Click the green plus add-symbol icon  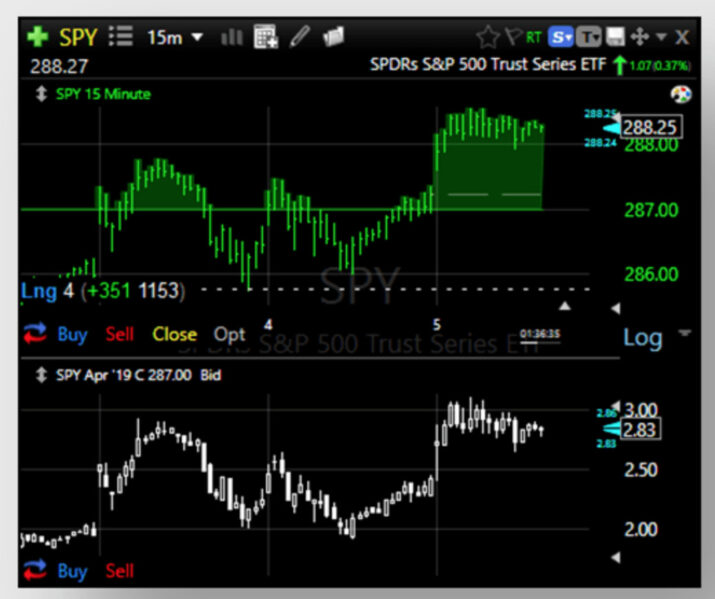coord(38,37)
